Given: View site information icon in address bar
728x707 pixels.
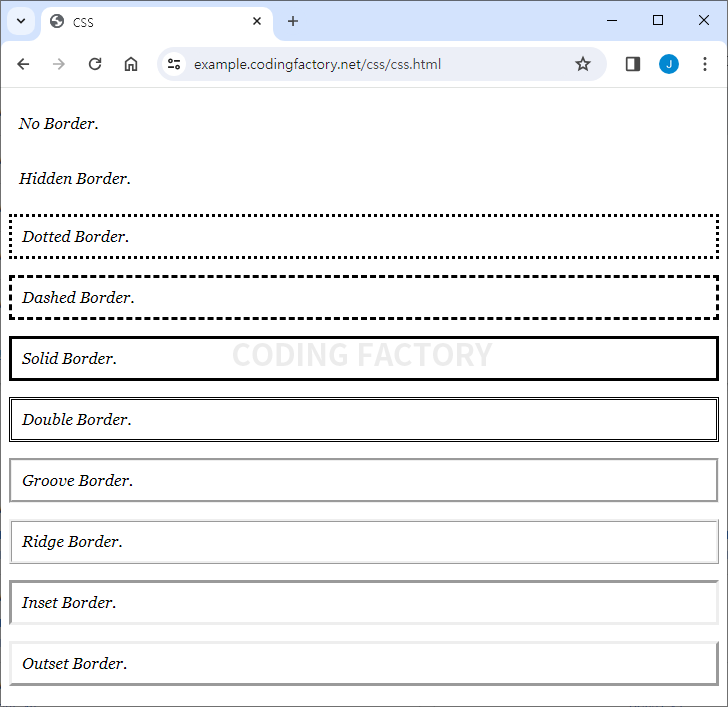Looking at the screenshot, I should 174,64.
